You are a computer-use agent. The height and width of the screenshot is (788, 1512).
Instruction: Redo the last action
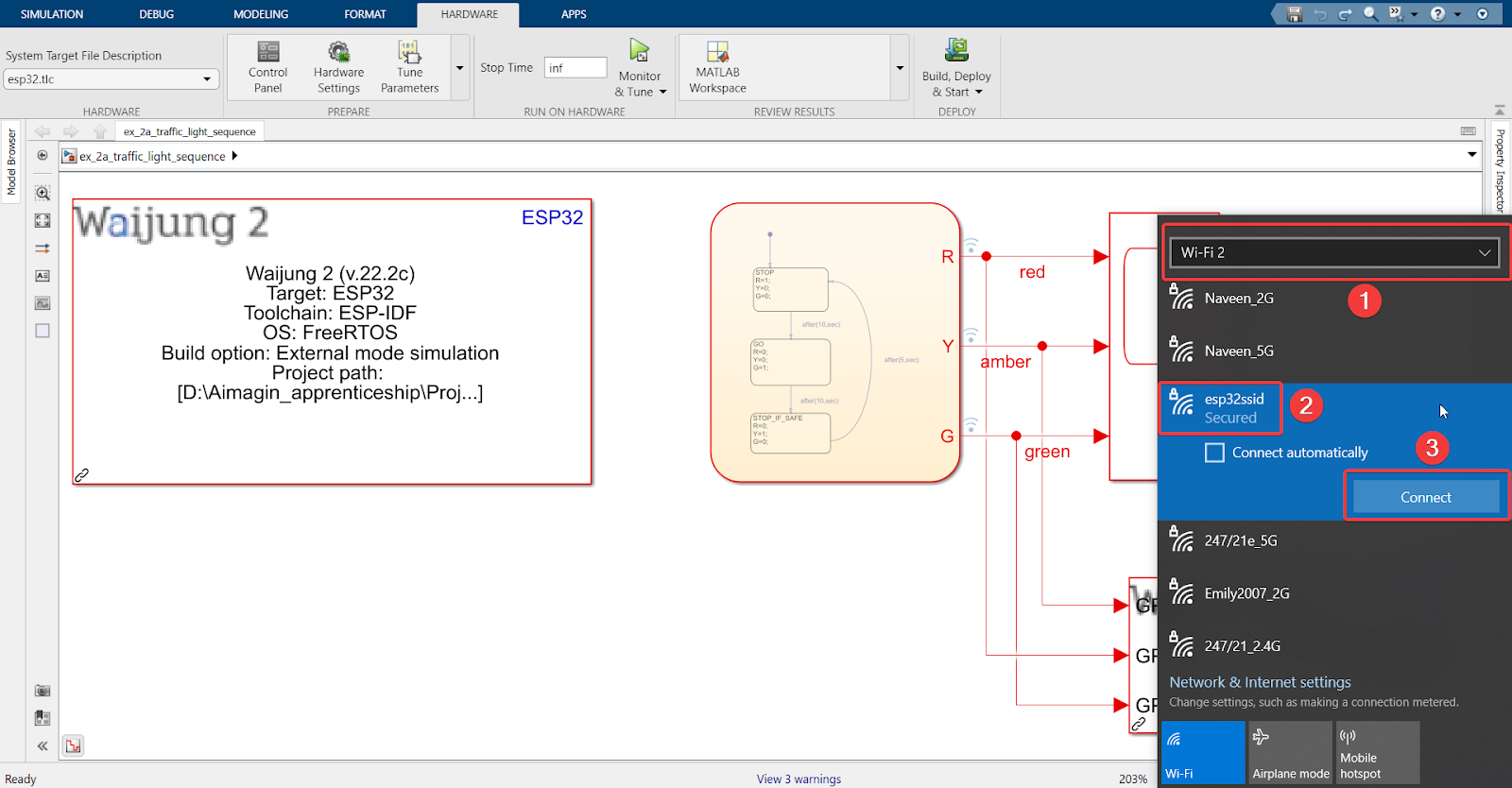pyautogui.click(x=1345, y=14)
